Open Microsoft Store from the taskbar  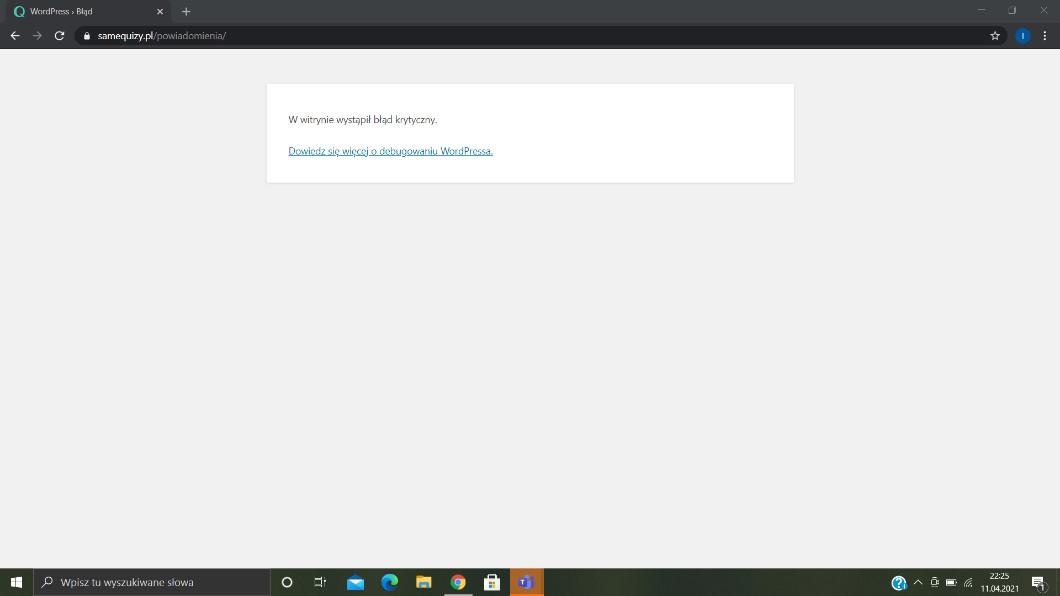(491, 582)
